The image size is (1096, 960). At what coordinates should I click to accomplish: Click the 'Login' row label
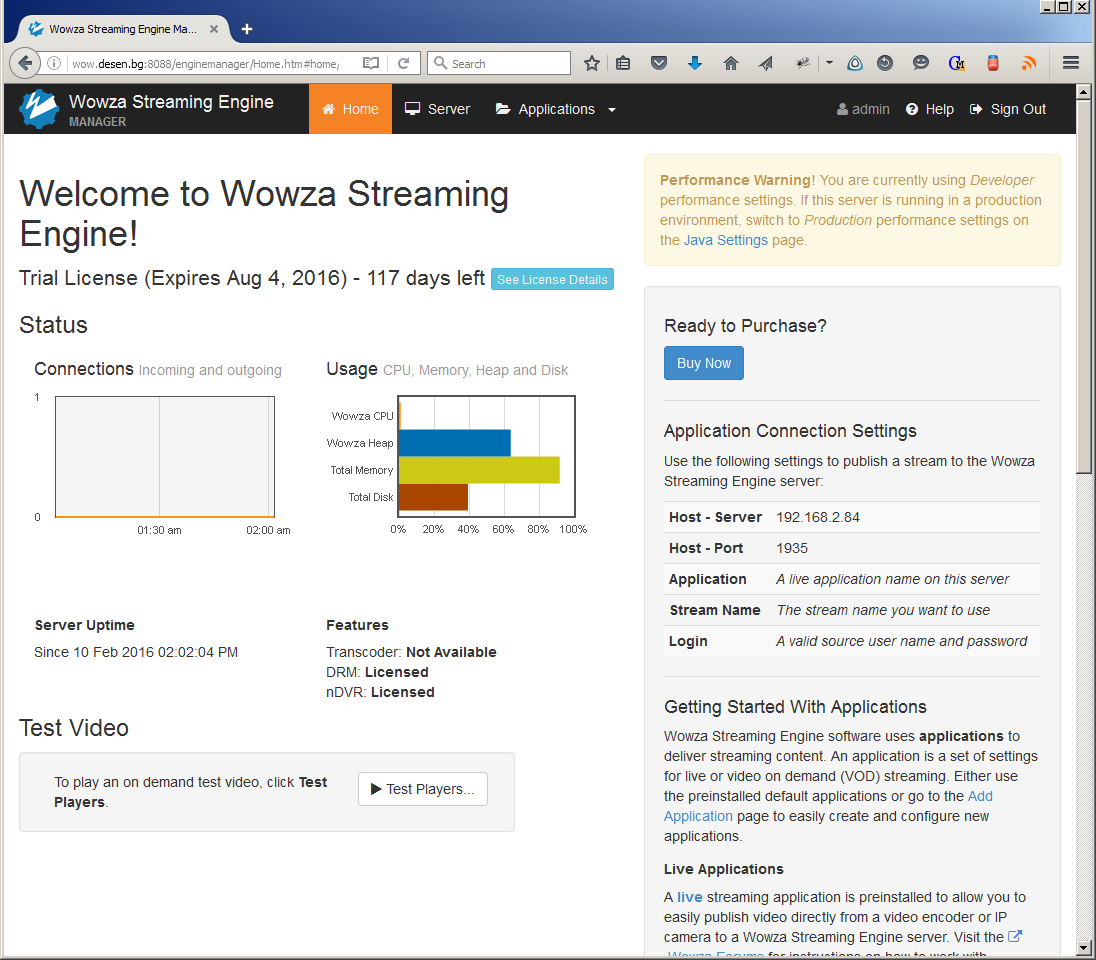tap(688, 641)
